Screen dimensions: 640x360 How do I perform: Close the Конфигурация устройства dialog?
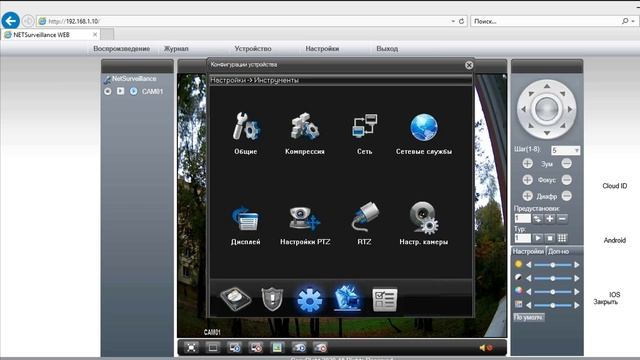pyautogui.click(x=469, y=65)
